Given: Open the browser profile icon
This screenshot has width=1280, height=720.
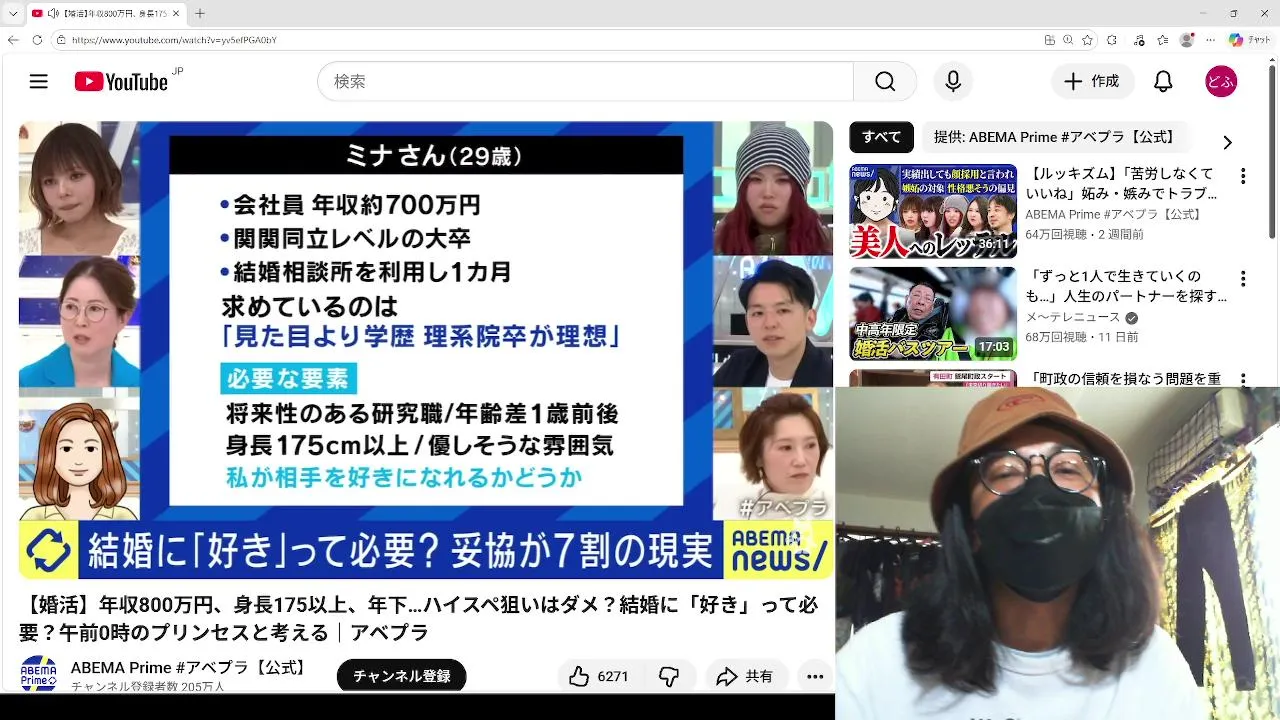Looking at the screenshot, I should (x=1187, y=40).
